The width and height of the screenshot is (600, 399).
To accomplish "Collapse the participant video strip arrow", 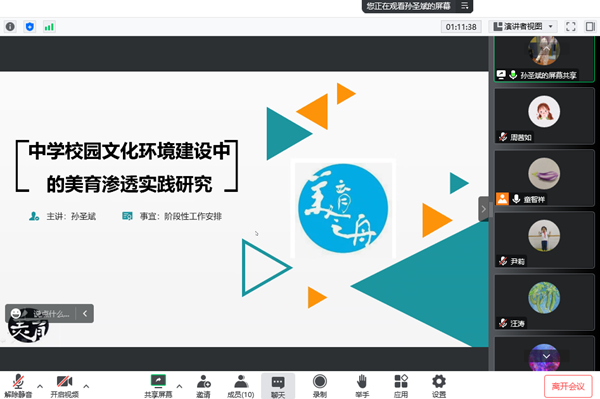I will tap(483, 209).
